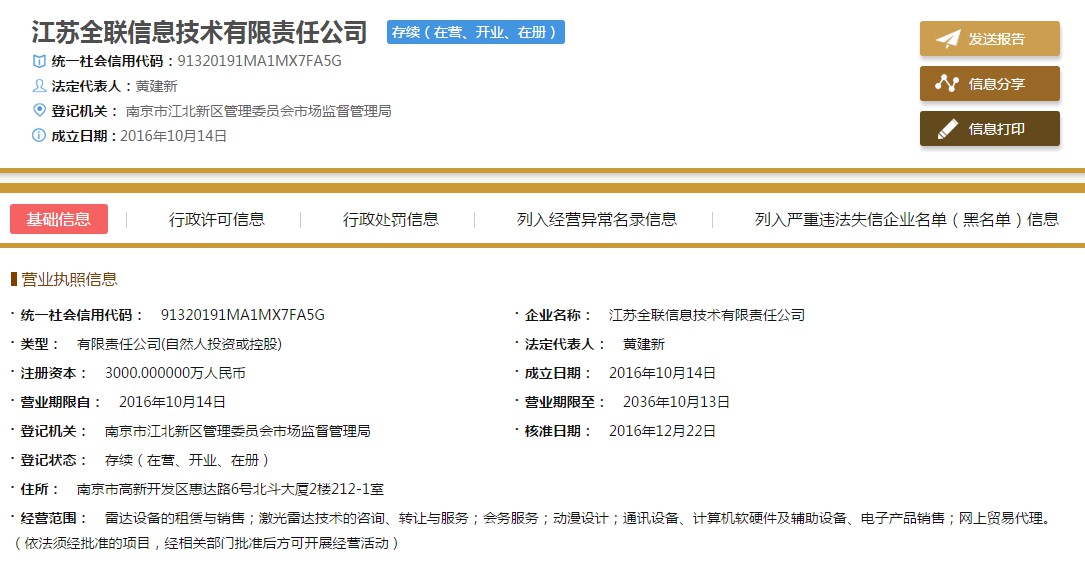Click the brown marker before 营业执照信息
Viewport: 1085px width, 570px height.
pos(14,279)
